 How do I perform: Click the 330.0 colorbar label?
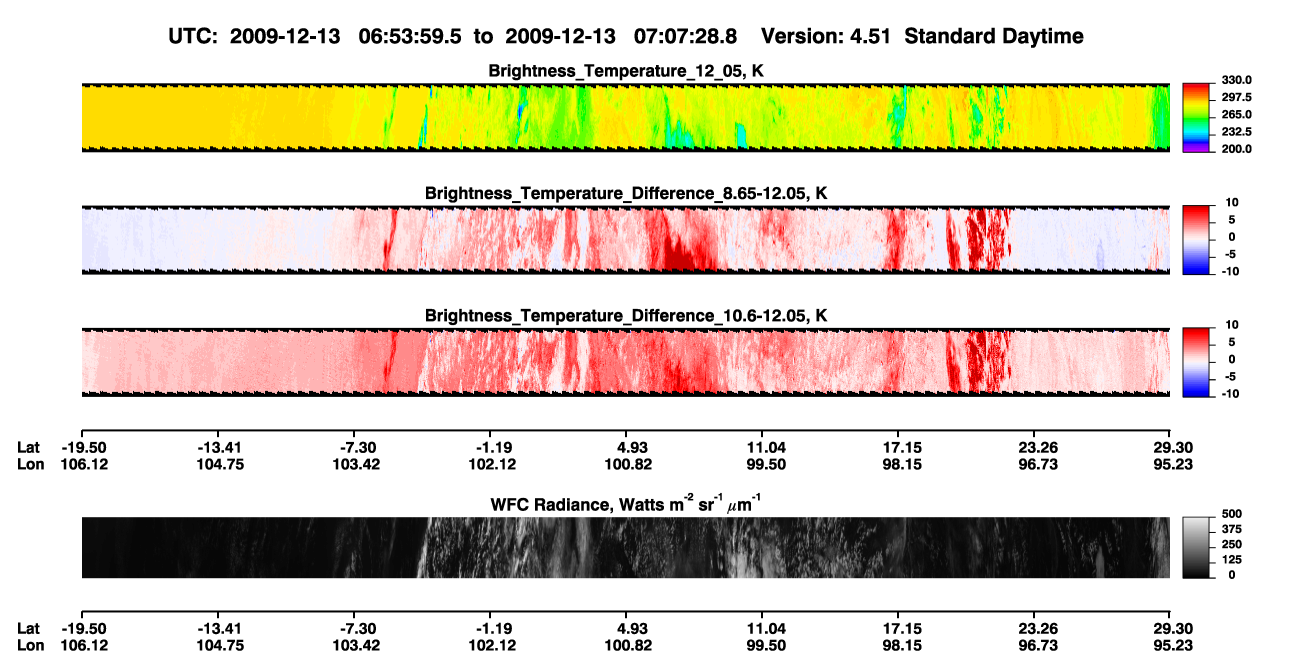pos(1238,80)
